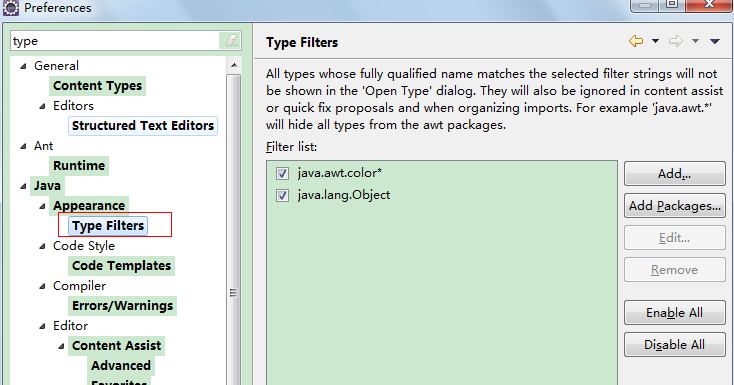The width and height of the screenshot is (734, 385).
Task: Collapse the Content Assist tree node
Action: (x=61, y=346)
